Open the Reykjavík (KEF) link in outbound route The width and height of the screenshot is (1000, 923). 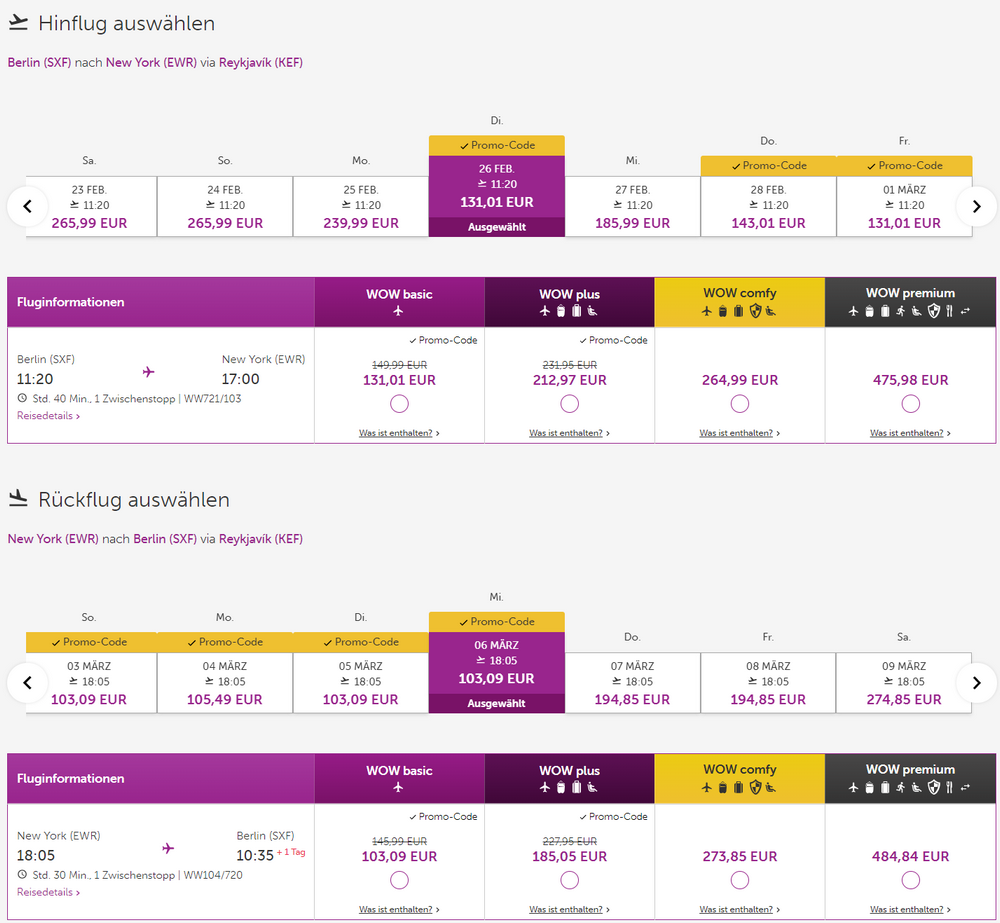point(260,62)
